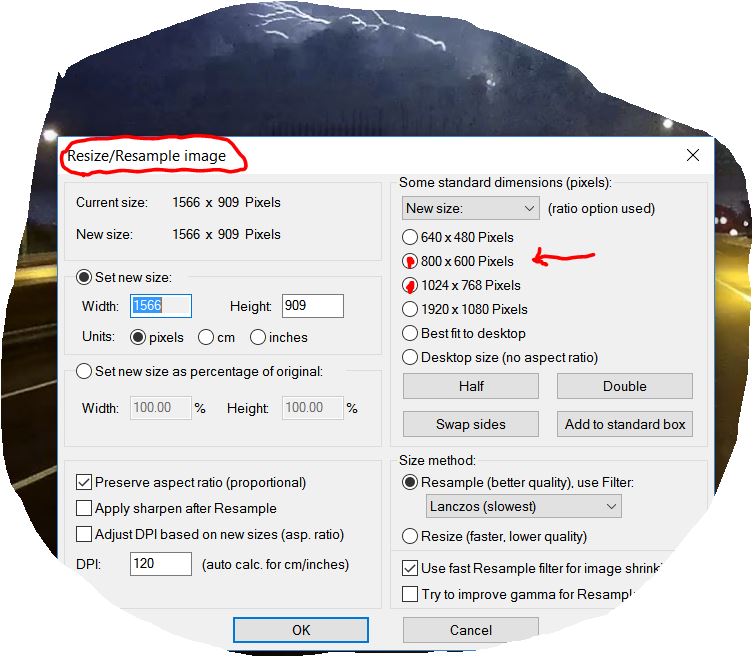Enable Apply sharpen after Resample
753x657 pixels.
(x=84, y=509)
